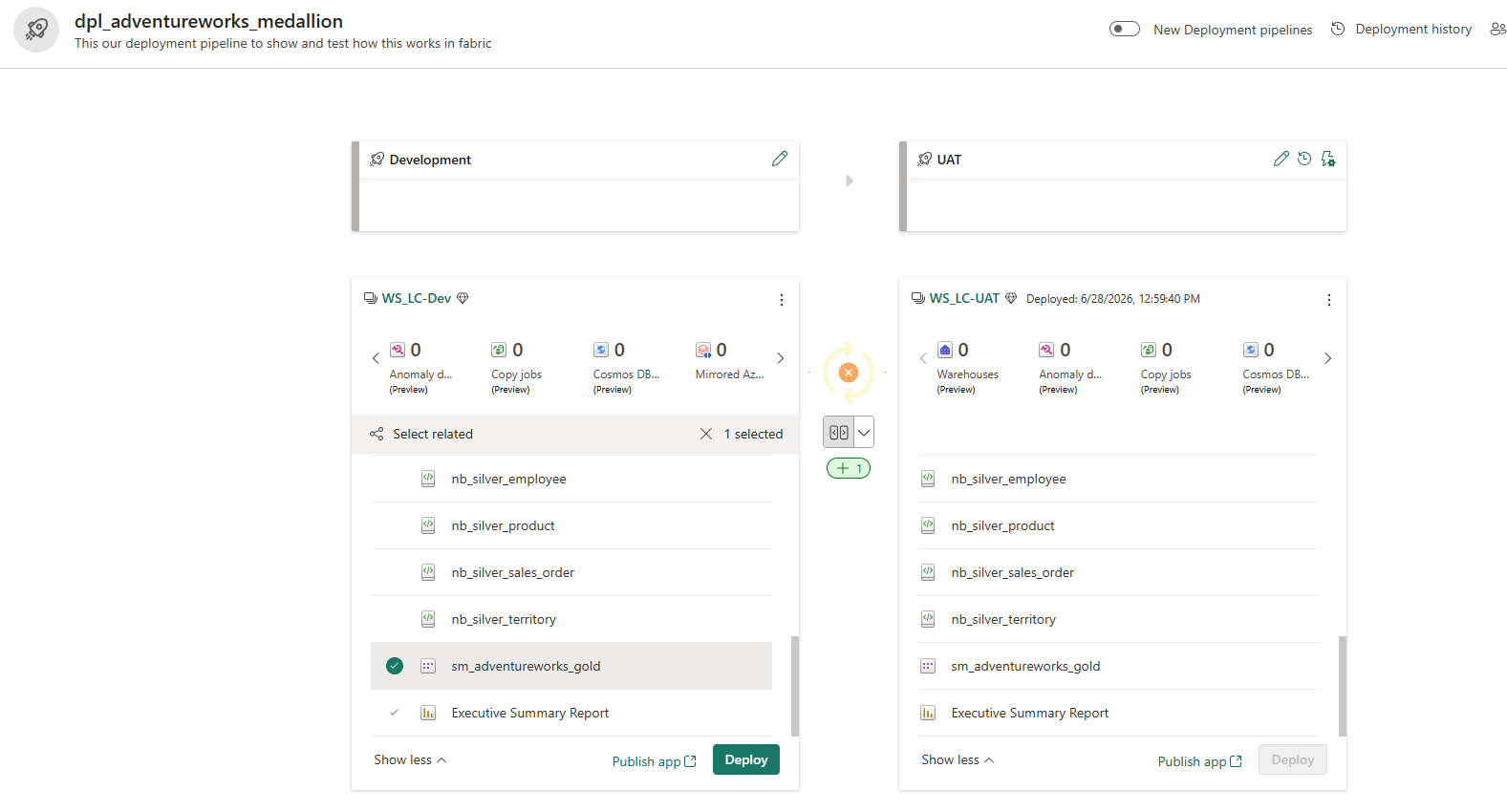Image resolution: width=1507 pixels, height=812 pixels.
Task: Open the compare view icon between stages
Action: coord(838,432)
